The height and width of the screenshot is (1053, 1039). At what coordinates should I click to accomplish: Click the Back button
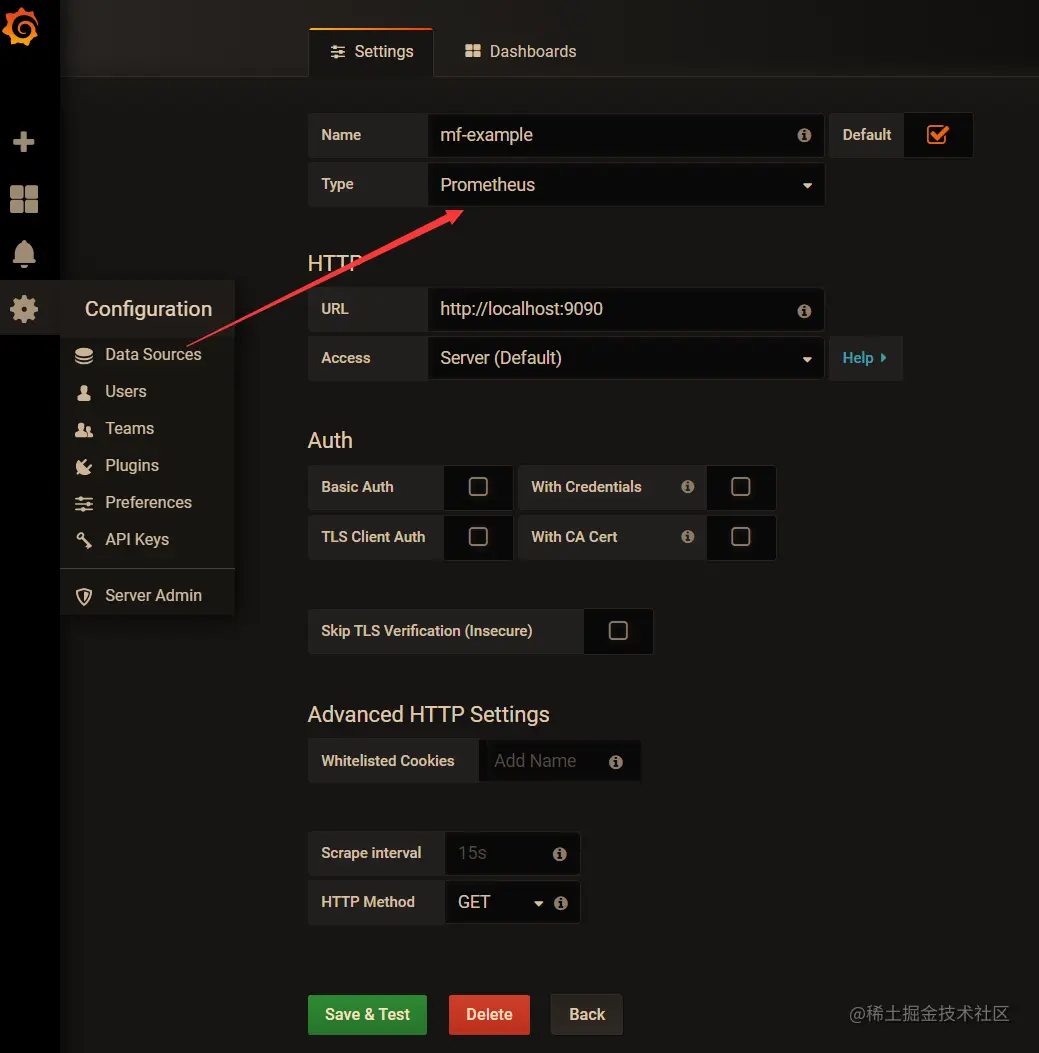(x=586, y=1014)
